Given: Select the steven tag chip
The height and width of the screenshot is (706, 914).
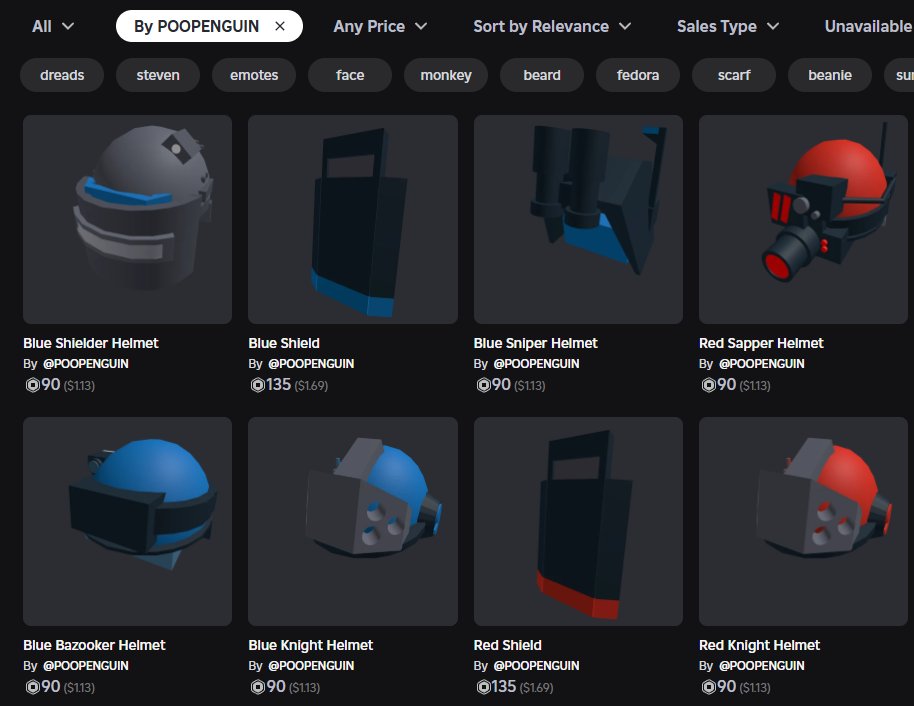Looking at the screenshot, I should 158,75.
